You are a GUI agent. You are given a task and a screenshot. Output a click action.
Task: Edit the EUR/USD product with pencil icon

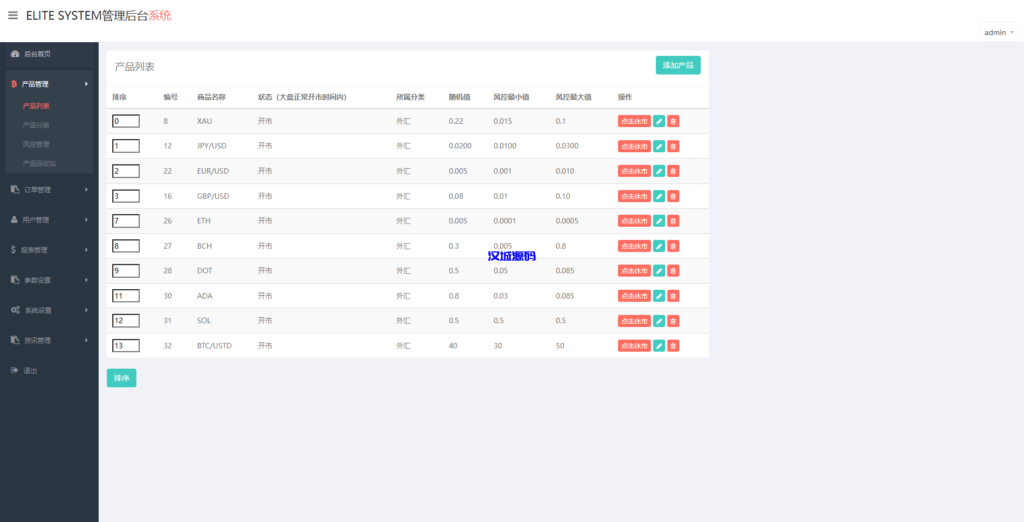[x=659, y=171]
